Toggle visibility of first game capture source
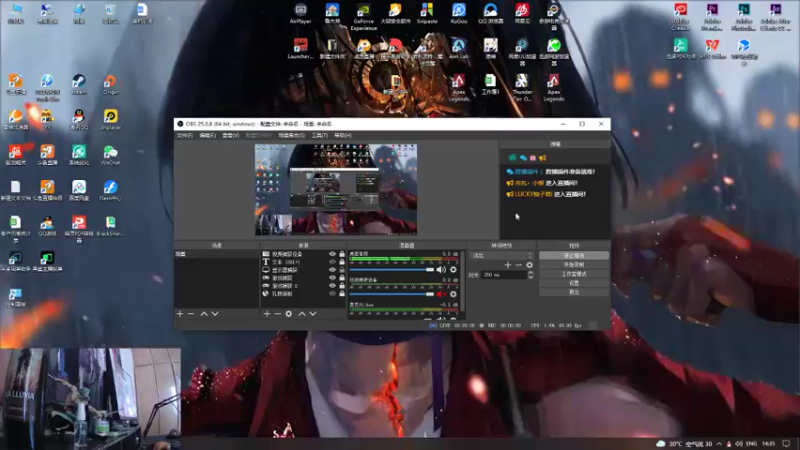 tap(332, 278)
